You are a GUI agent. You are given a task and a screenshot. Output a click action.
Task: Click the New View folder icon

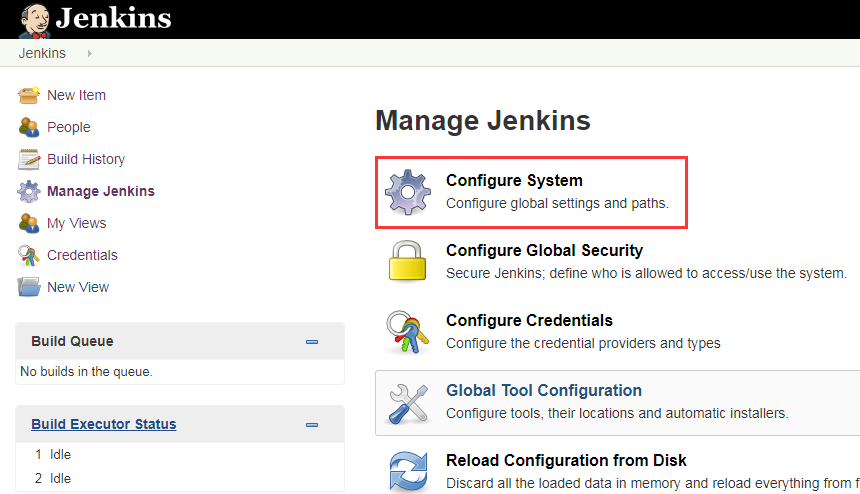tap(29, 287)
